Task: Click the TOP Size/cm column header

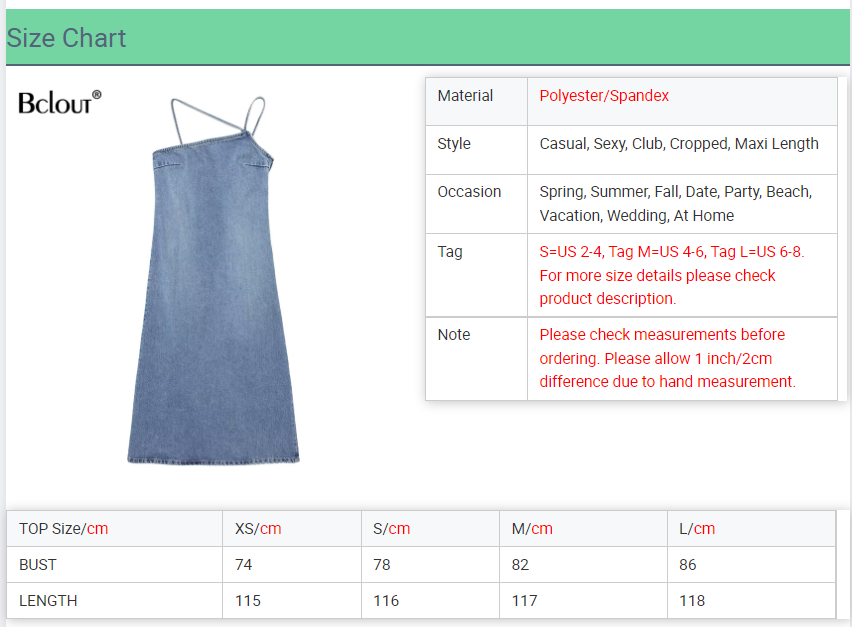Action: point(63,529)
